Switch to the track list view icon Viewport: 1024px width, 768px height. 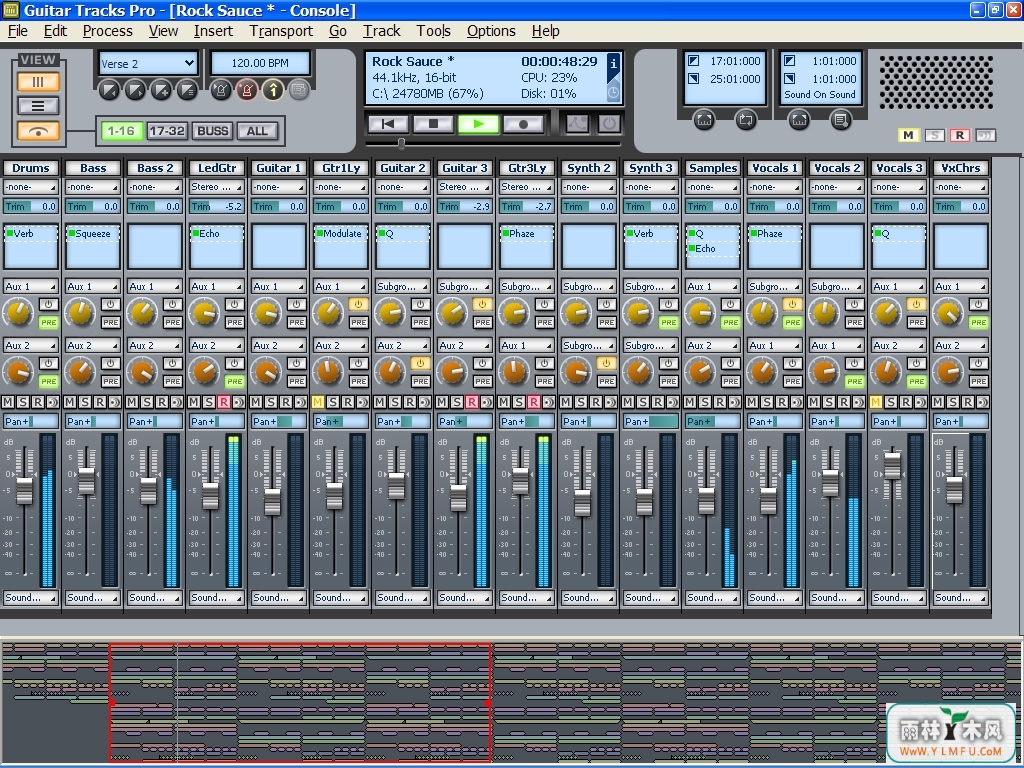(38, 106)
